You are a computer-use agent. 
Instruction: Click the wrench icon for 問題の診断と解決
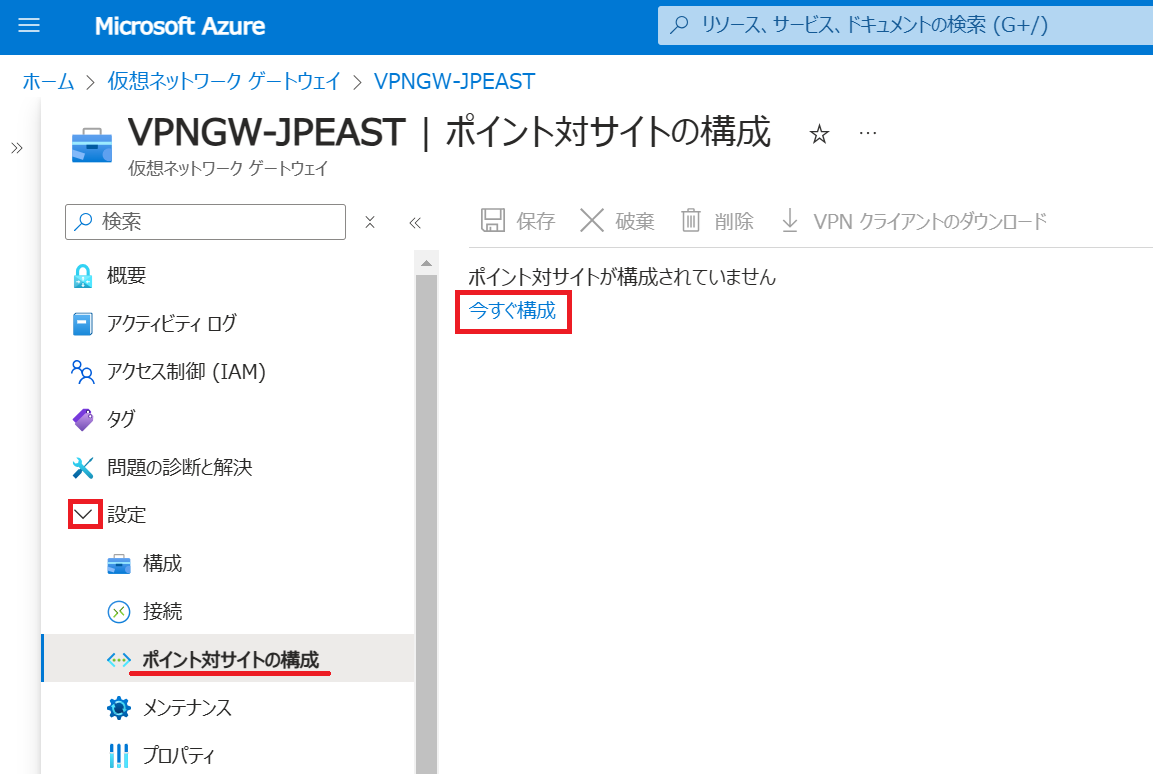click(83, 467)
